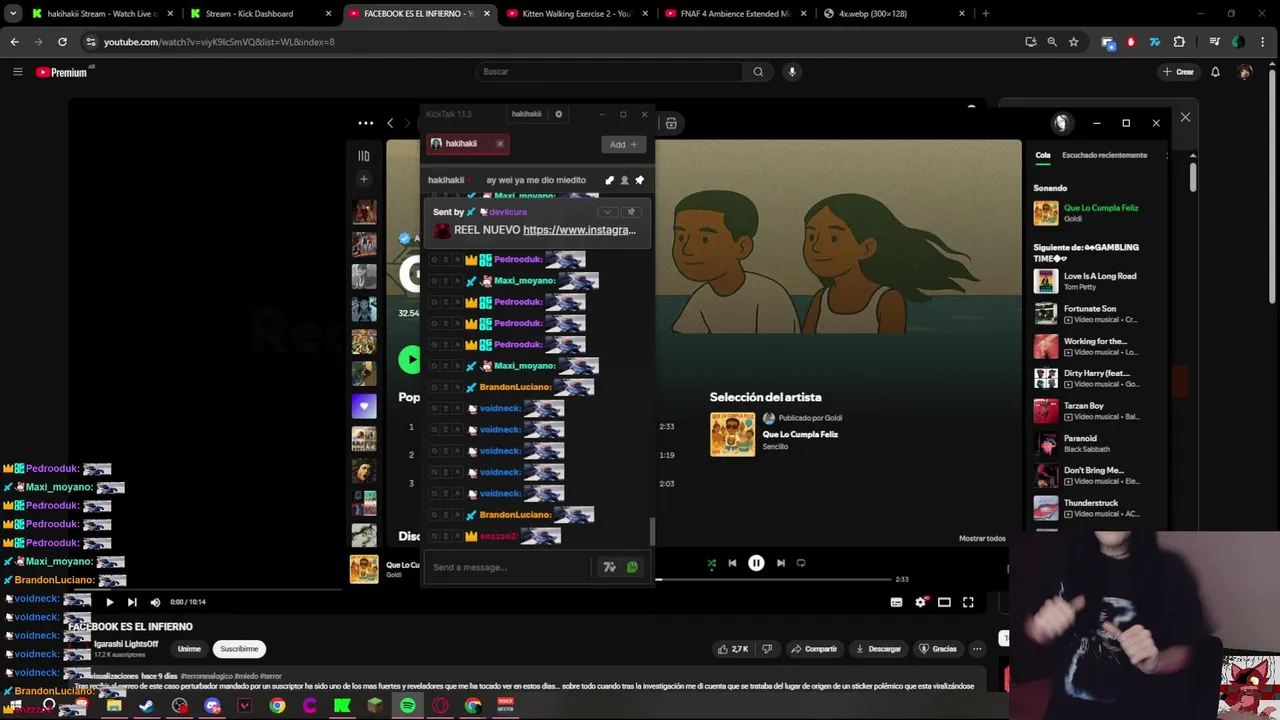Click the 7TV extension icon in Chrome toolbar
The height and width of the screenshot is (720, 1280).
click(x=1155, y=42)
